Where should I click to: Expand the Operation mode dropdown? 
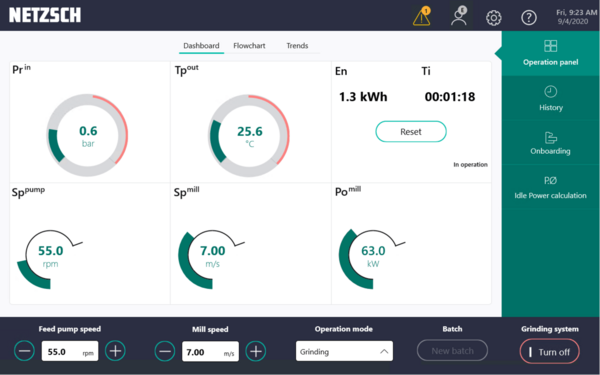tap(344, 351)
